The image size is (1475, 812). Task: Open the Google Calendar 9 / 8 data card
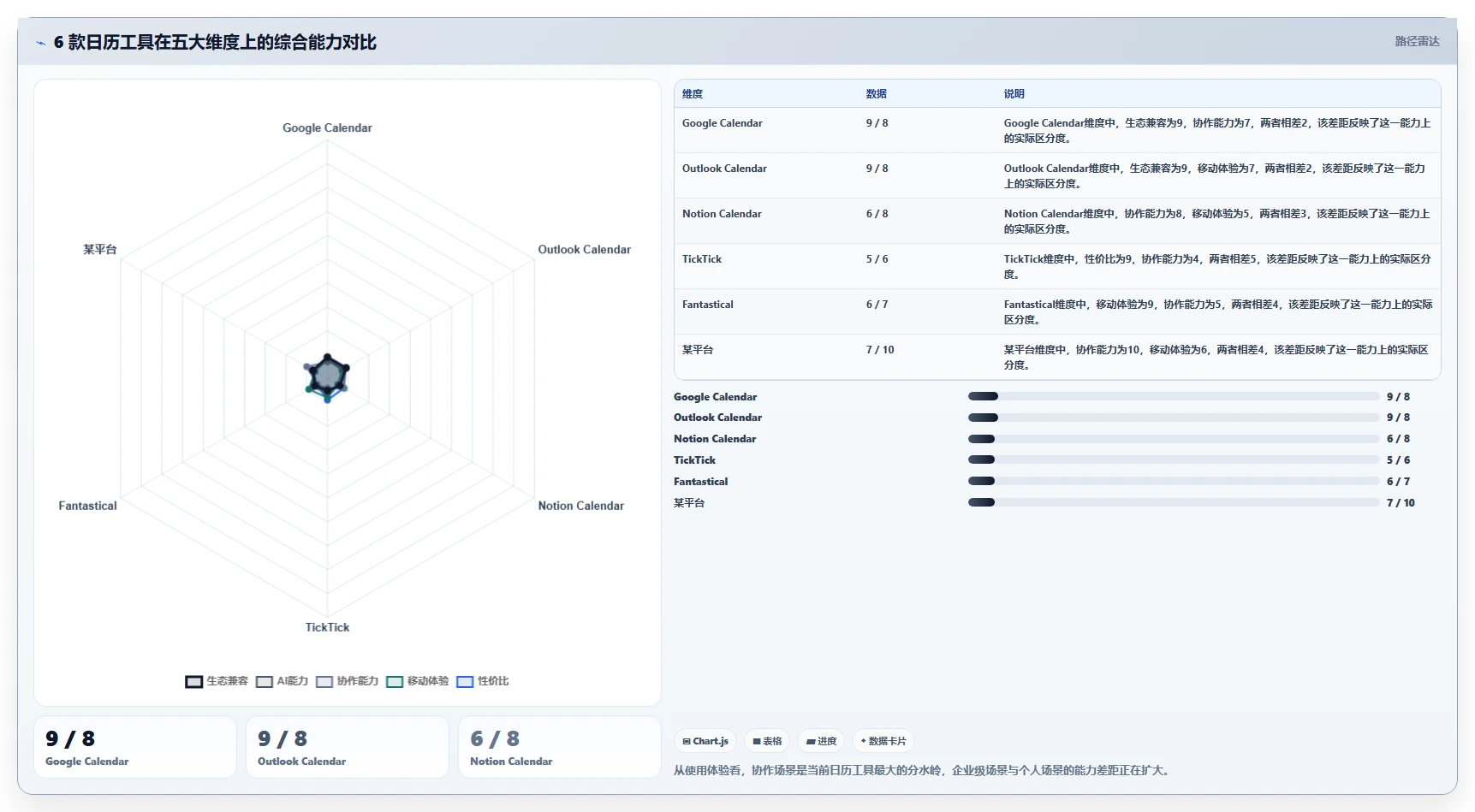[135, 747]
